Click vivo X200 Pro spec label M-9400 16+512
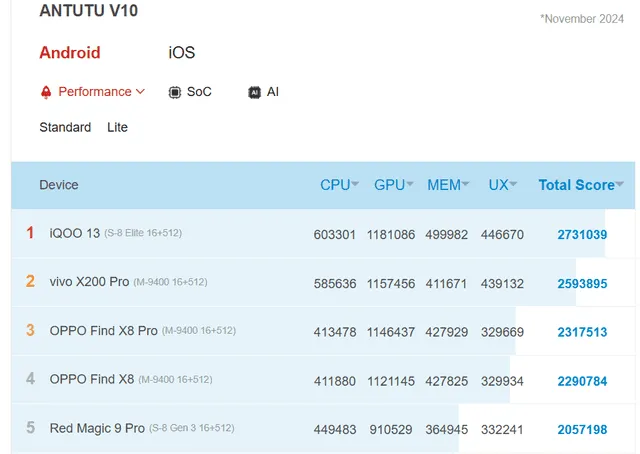This screenshot has height=454, width=640. click(x=170, y=282)
